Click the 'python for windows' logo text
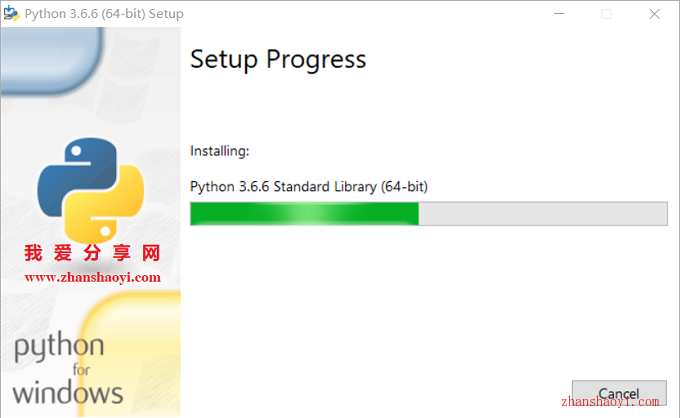The image size is (680, 418). 68,369
